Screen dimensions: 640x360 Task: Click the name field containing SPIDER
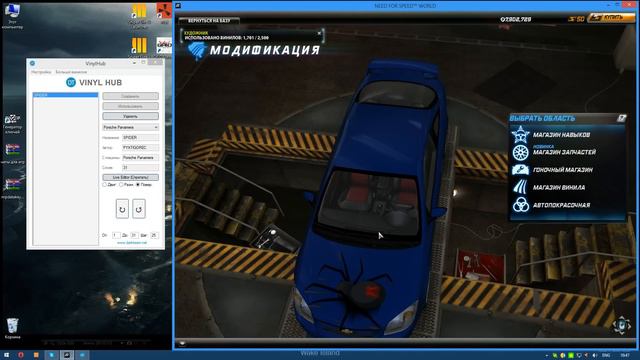click(x=140, y=138)
